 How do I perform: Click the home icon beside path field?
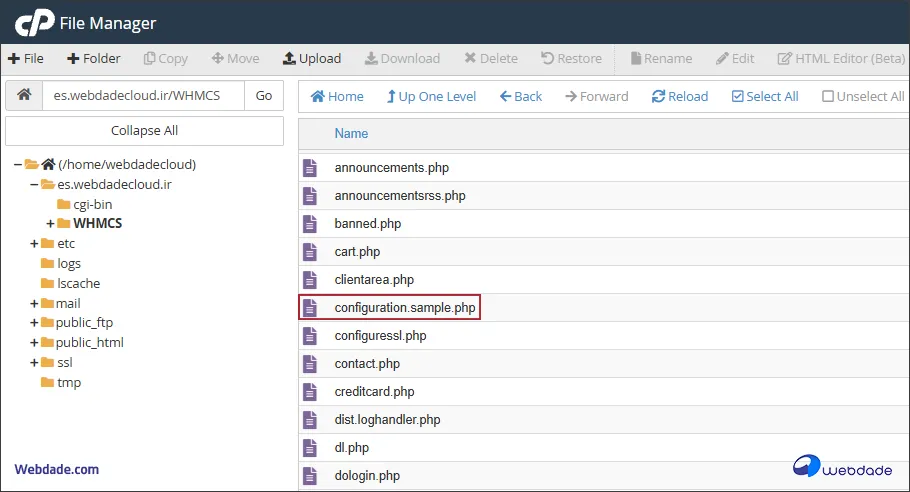coord(24,96)
